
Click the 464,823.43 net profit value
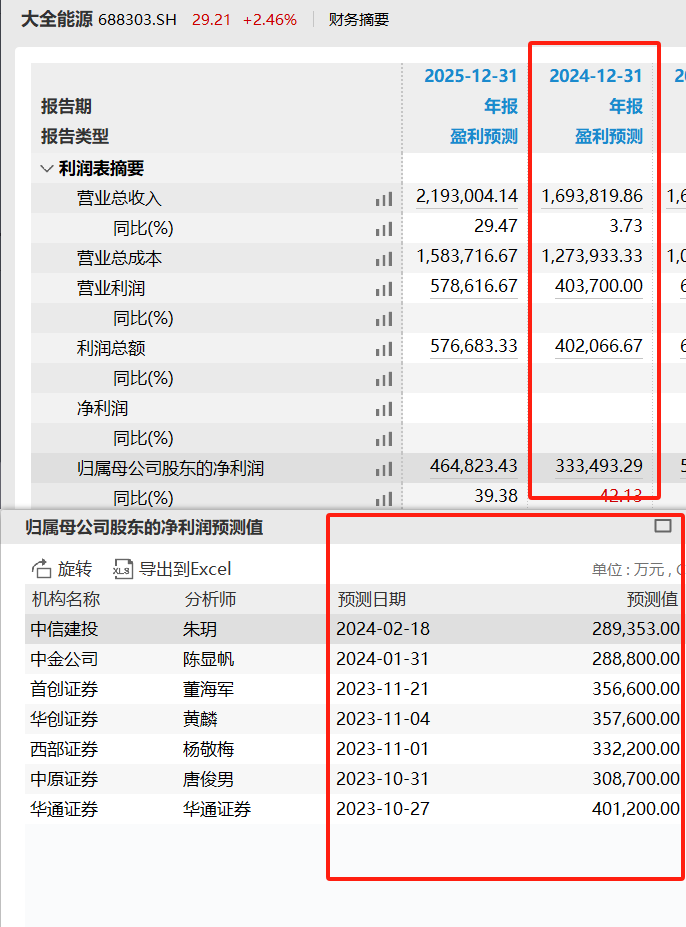(474, 466)
